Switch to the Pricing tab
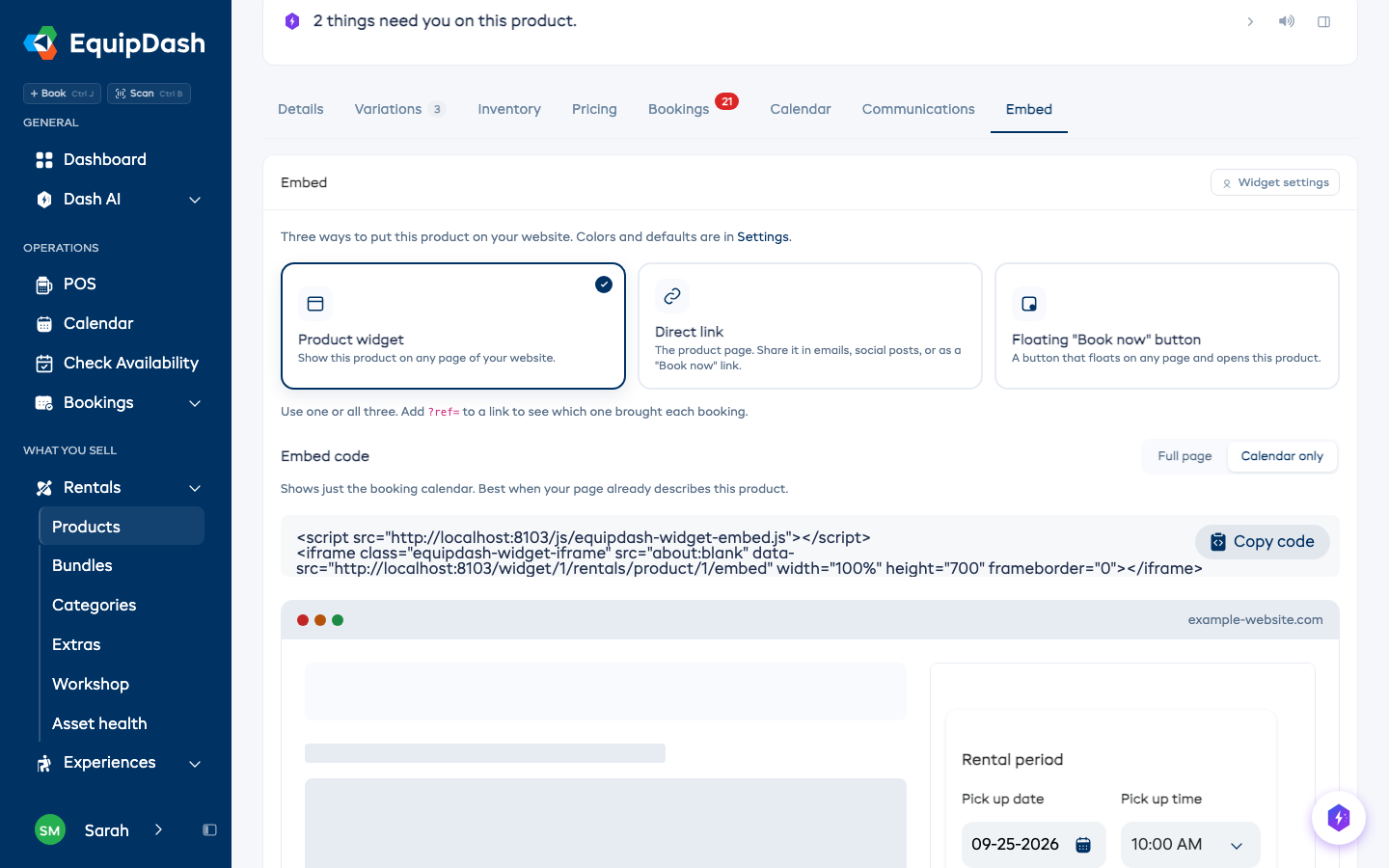1389x868 pixels. click(594, 109)
